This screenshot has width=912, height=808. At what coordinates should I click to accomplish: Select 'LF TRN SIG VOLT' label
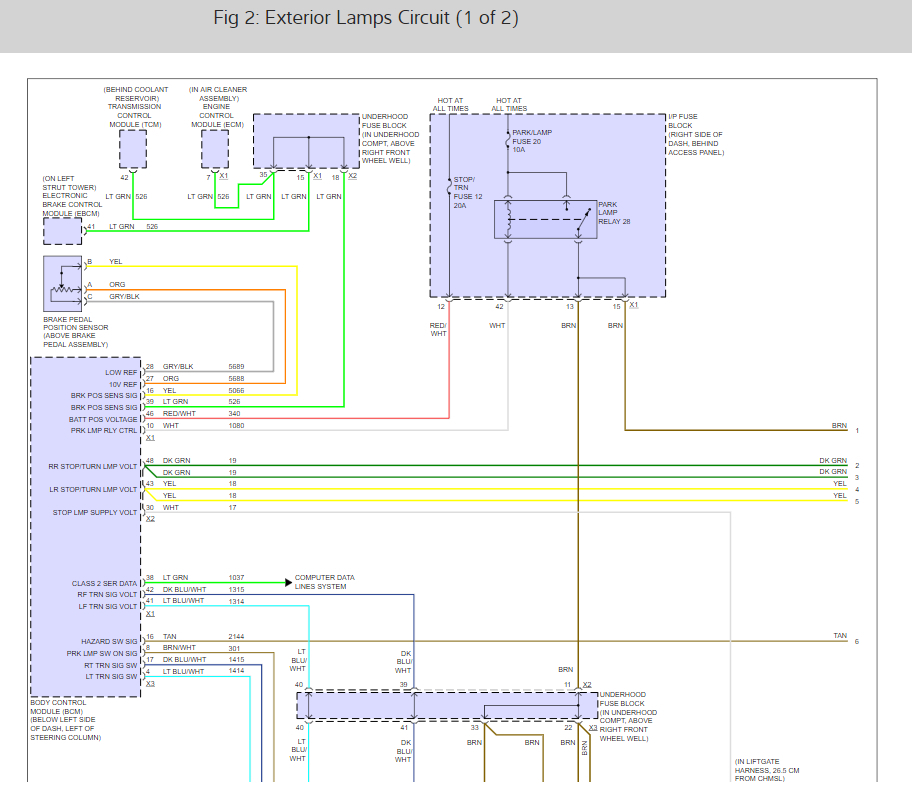(x=108, y=606)
